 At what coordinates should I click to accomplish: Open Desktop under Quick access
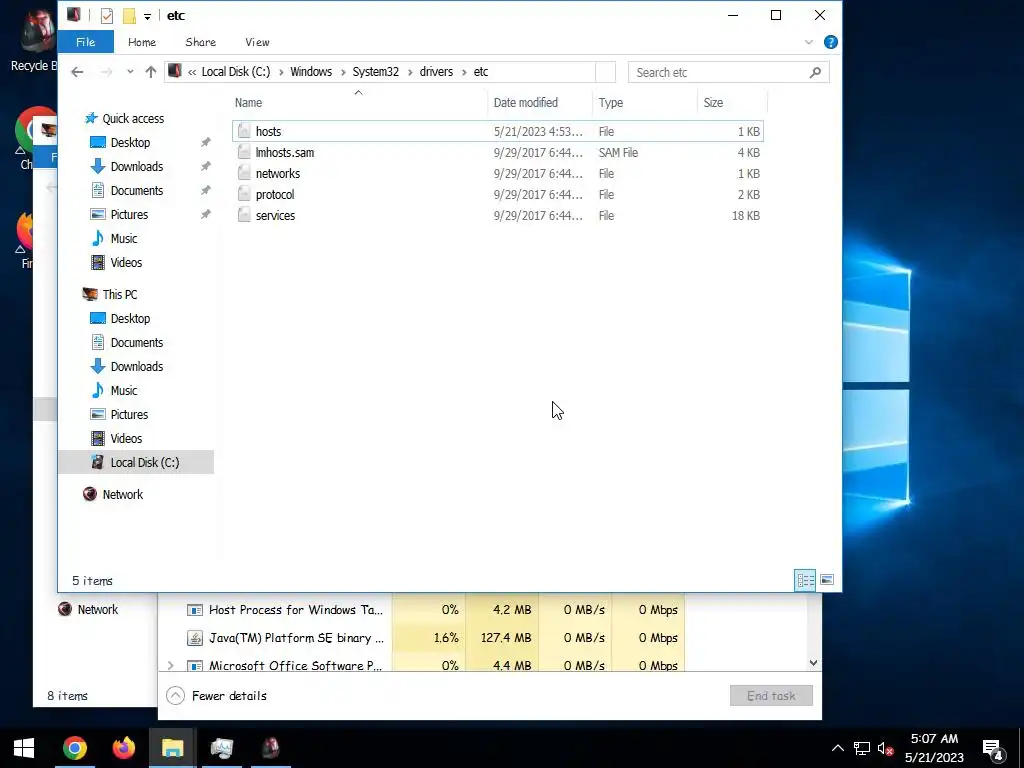tap(130, 142)
